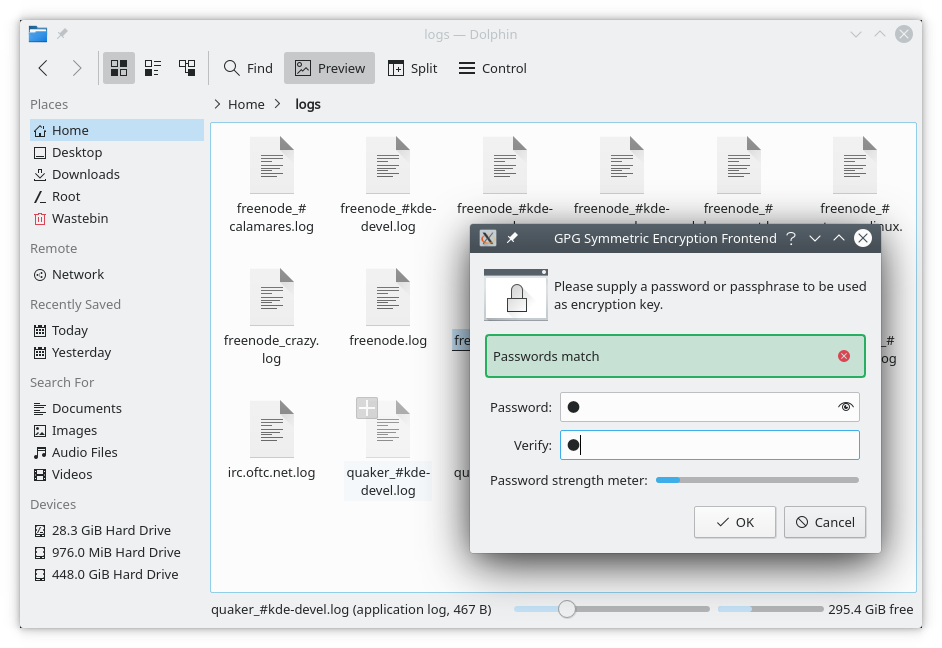Viewport: 942px width, 648px height.
Task: Switch to Compact view mode
Action: point(153,68)
